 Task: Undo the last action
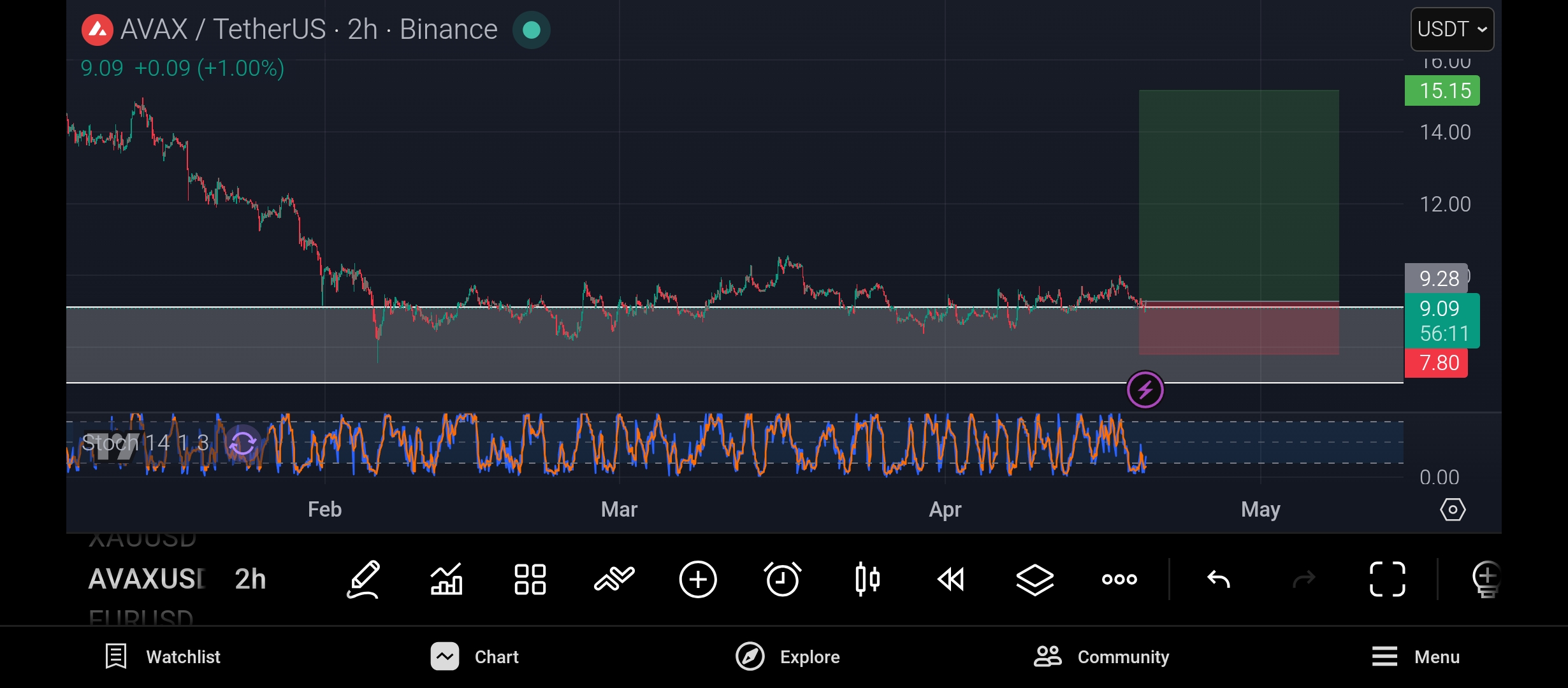1219,579
